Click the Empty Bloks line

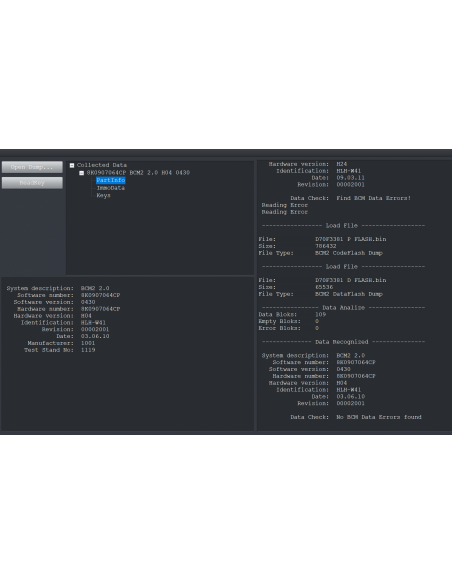pos(289,321)
